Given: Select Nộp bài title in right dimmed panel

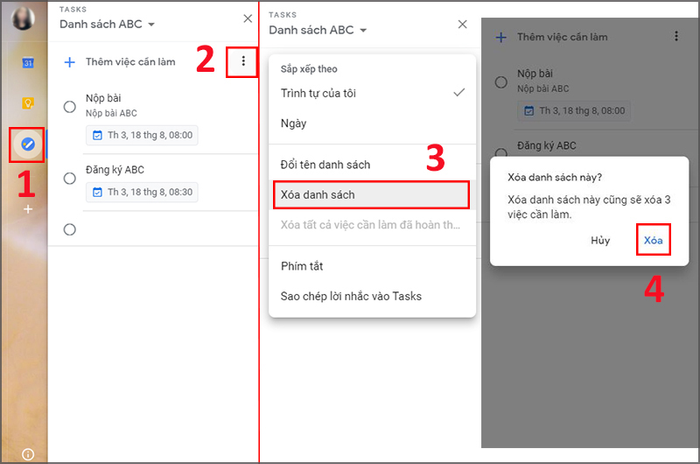Looking at the screenshot, I should coord(535,73).
